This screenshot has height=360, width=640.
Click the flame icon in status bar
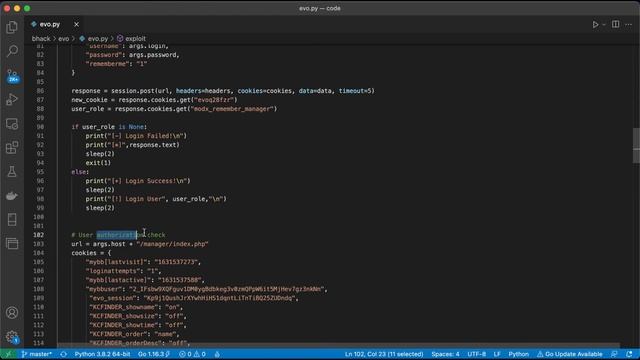(217, 354)
